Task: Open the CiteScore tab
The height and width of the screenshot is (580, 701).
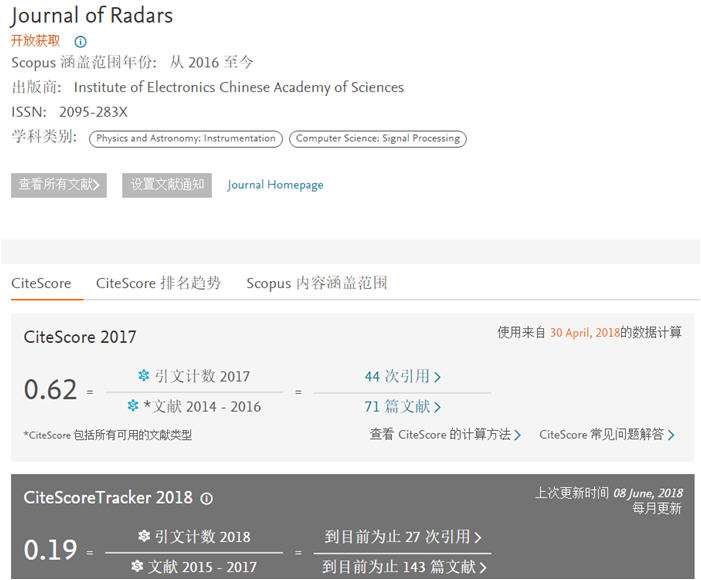Action: click(x=41, y=283)
